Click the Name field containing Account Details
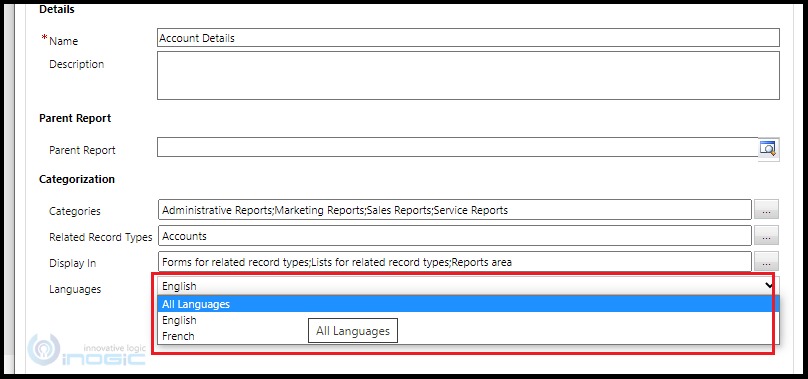Screen dimensions: 808x379 pyautogui.click(x=468, y=38)
